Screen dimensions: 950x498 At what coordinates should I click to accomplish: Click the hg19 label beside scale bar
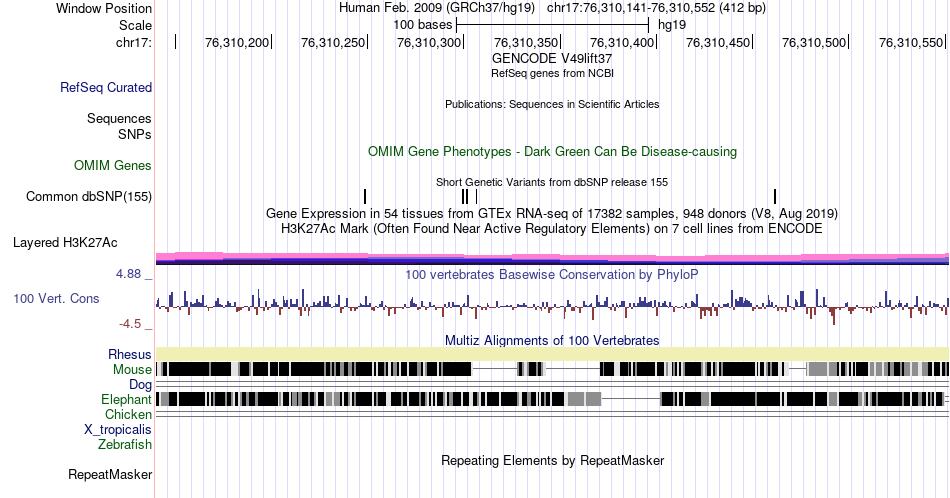click(x=672, y=25)
